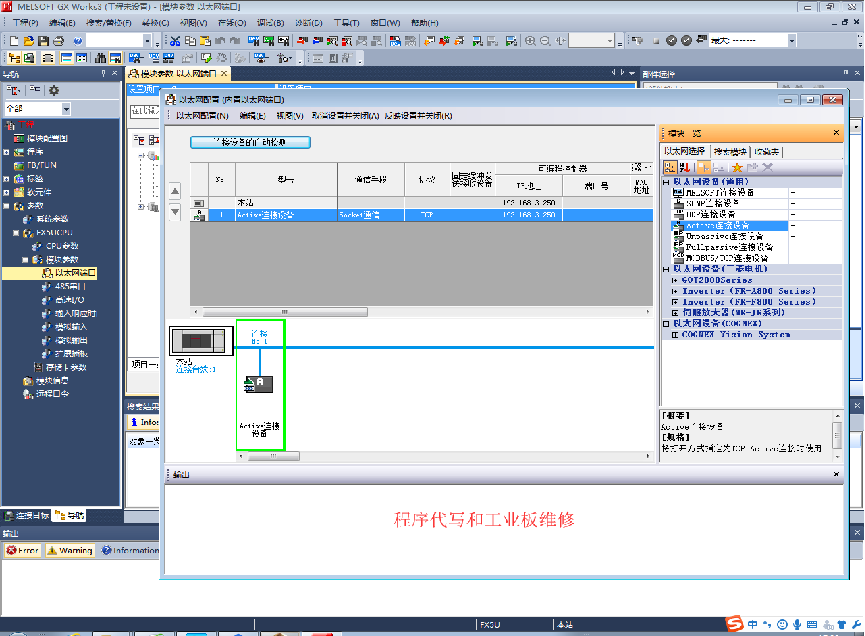
Task: Open the 全部 filter dropdown in navigation pane
Action: point(66,109)
